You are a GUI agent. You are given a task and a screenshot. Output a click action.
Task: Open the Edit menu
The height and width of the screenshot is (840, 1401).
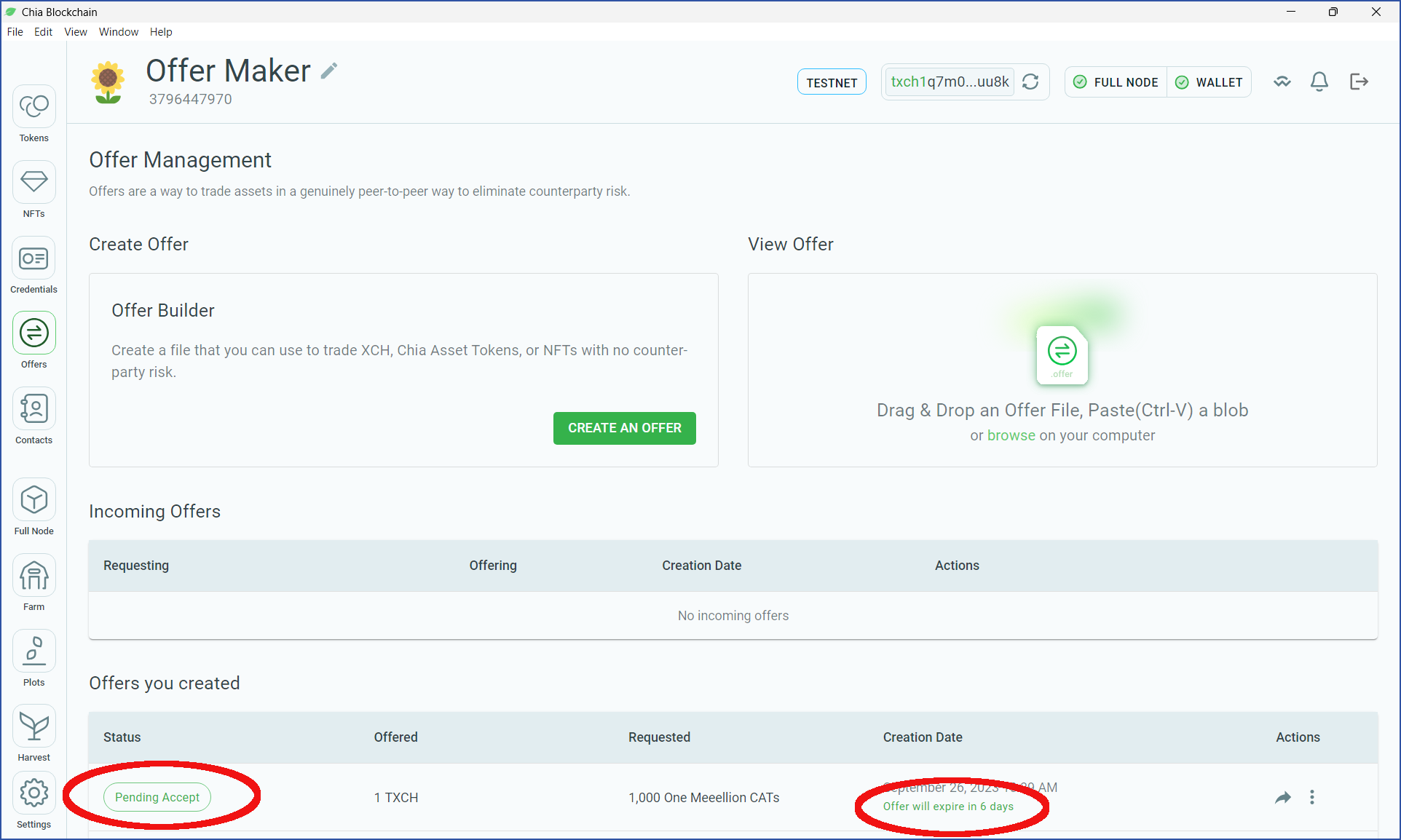pos(43,32)
